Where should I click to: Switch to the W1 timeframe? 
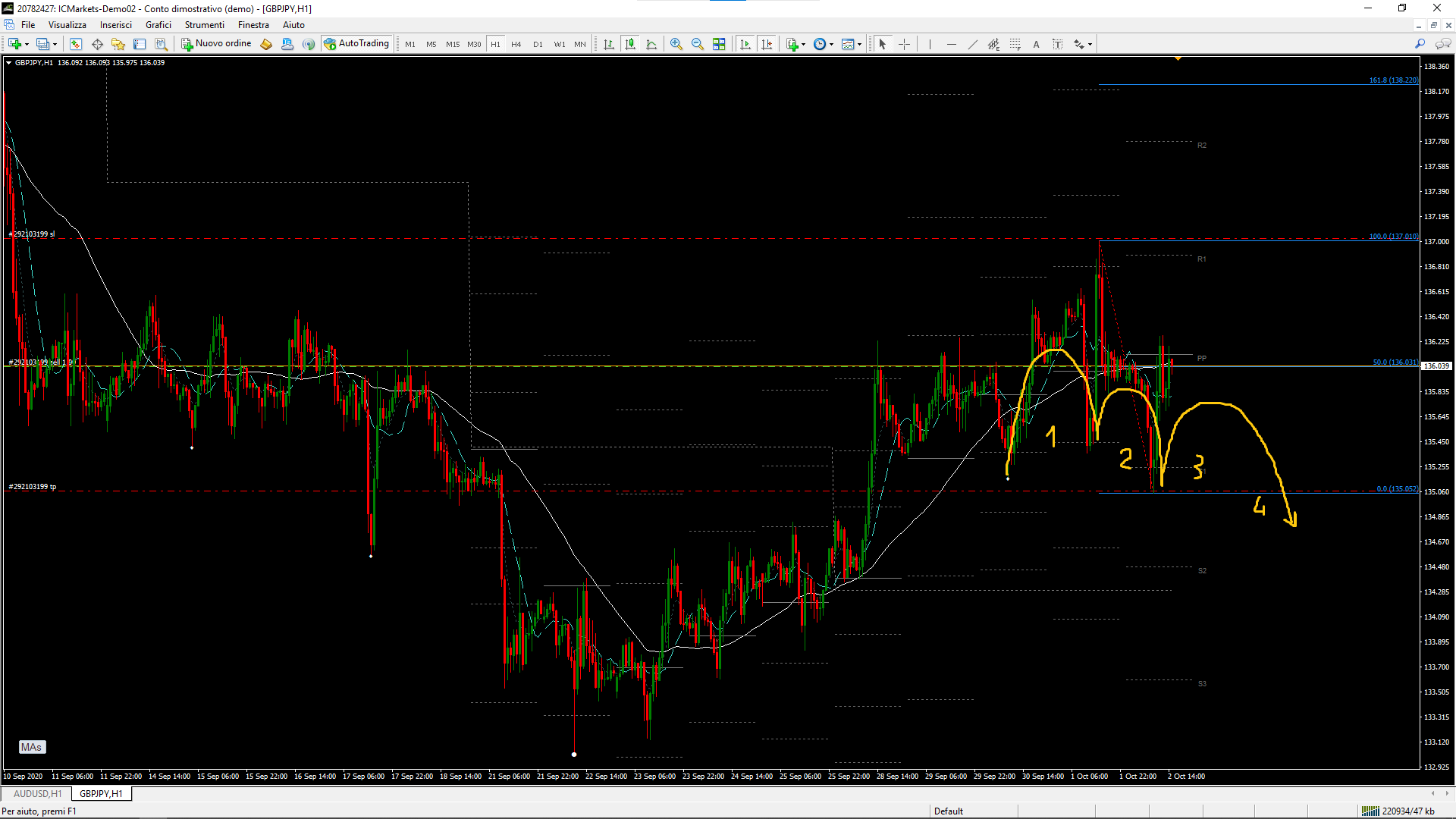tap(559, 44)
